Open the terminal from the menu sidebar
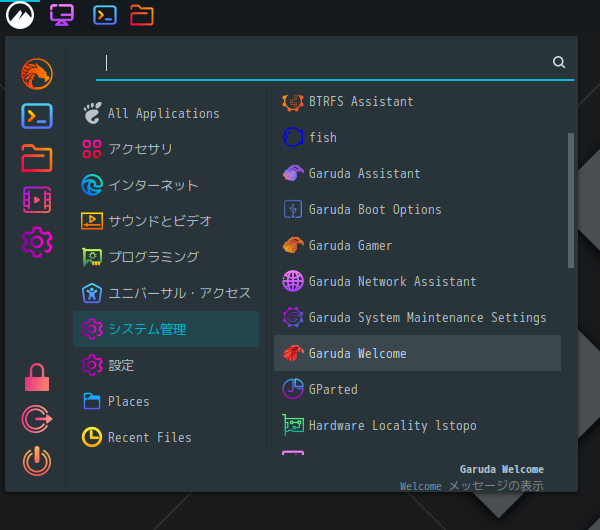Screen dimensions: 600x530 point(37,116)
